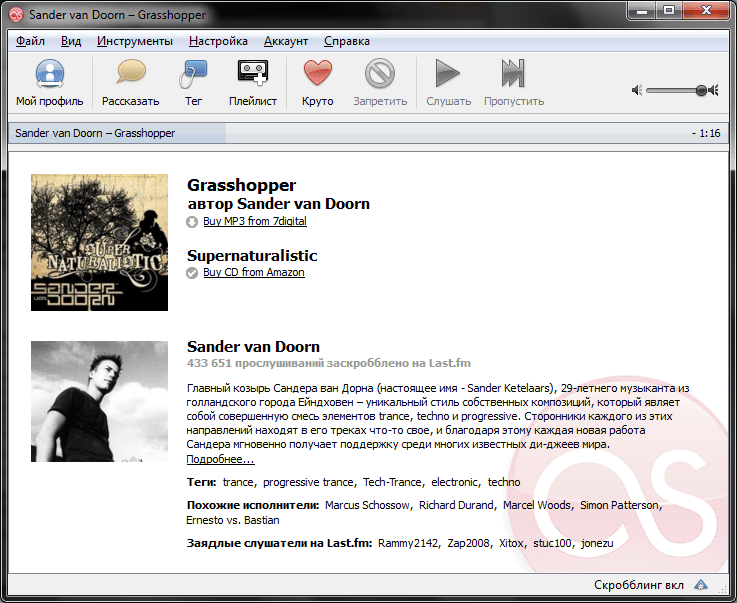Image resolution: width=737 pixels, height=603 pixels.
Task: Open the Справка menu
Action: [347, 41]
